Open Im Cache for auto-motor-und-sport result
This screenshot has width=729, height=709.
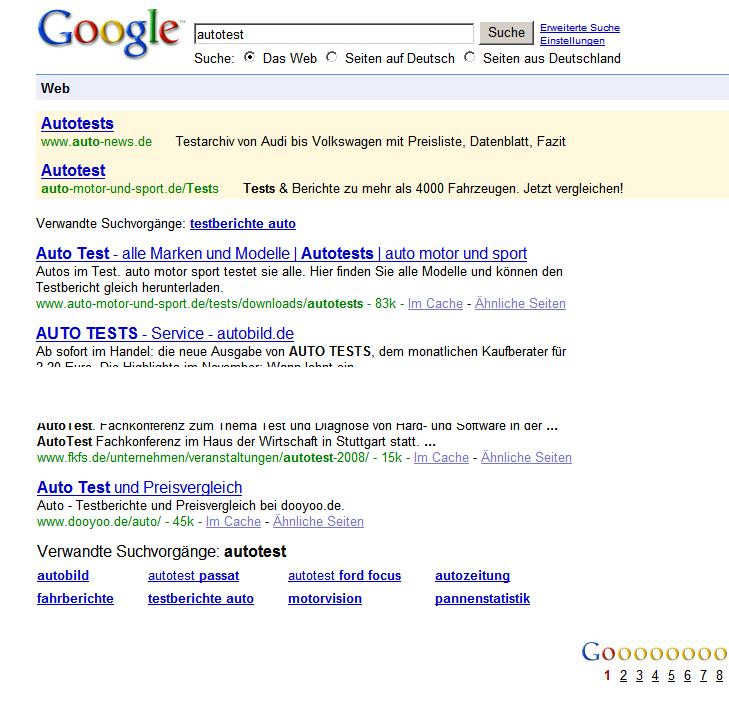[435, 304]
